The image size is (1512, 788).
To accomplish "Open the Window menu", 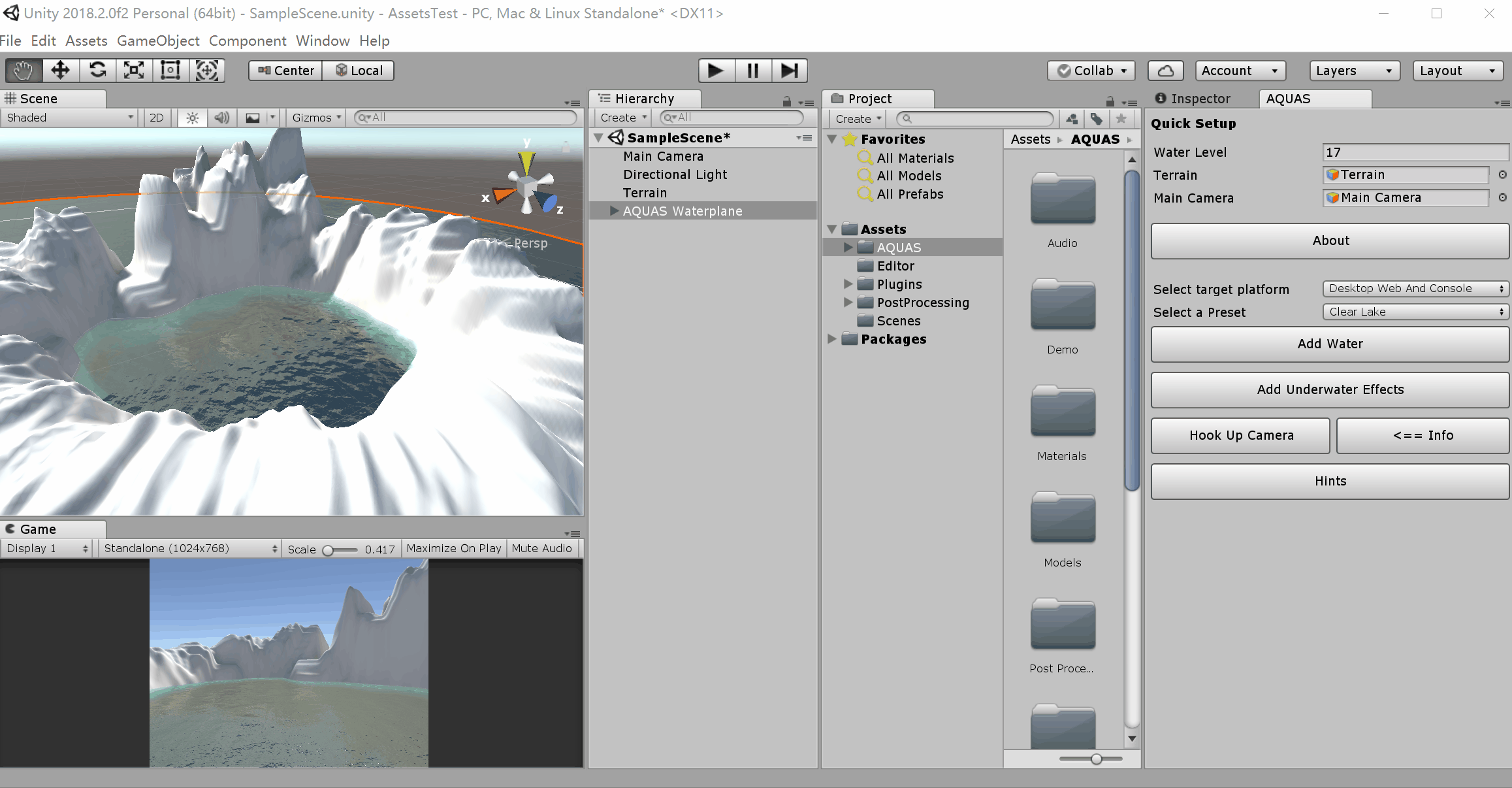I will click(323, 41).
